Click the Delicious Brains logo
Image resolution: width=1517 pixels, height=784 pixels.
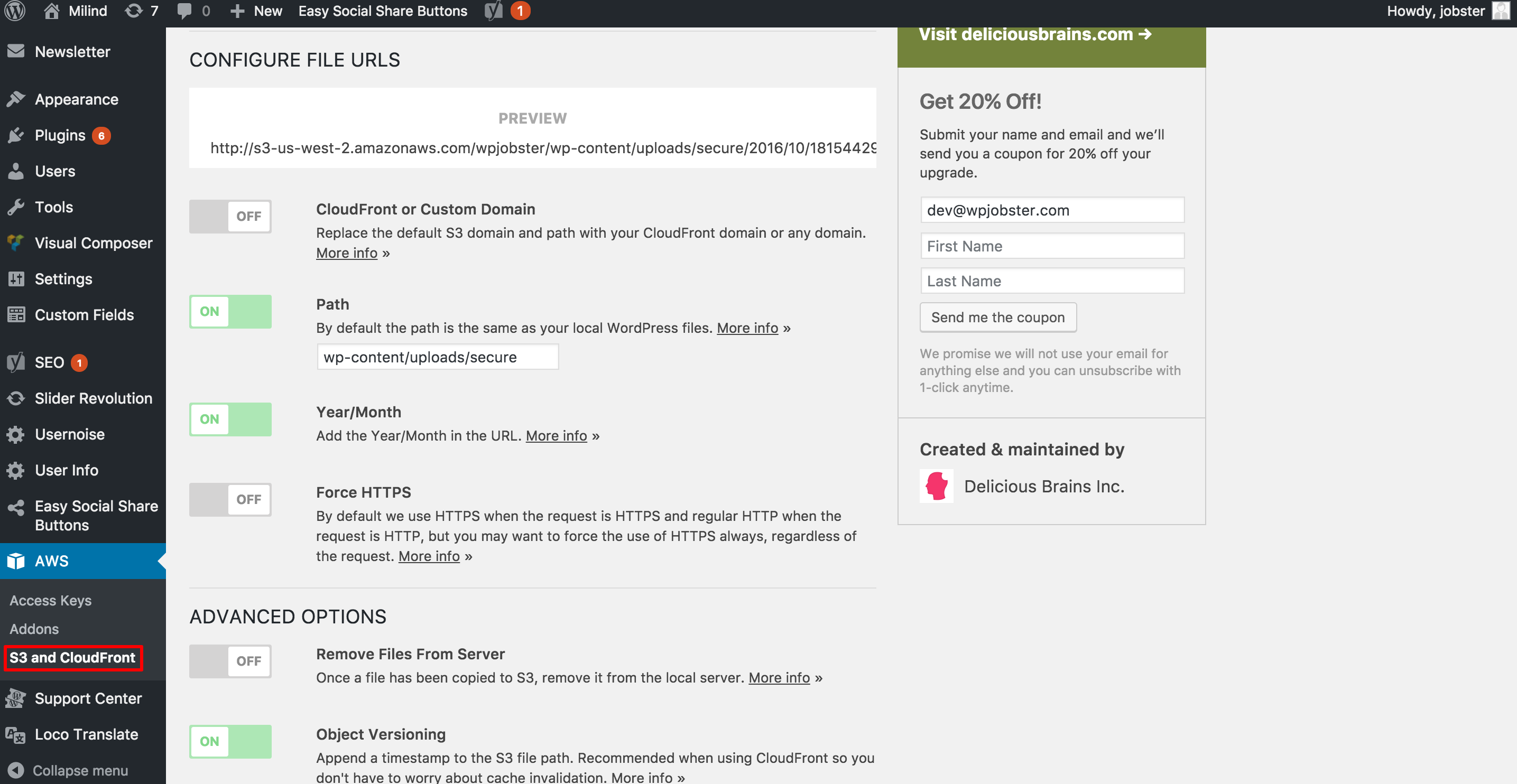tap(936, 486)
